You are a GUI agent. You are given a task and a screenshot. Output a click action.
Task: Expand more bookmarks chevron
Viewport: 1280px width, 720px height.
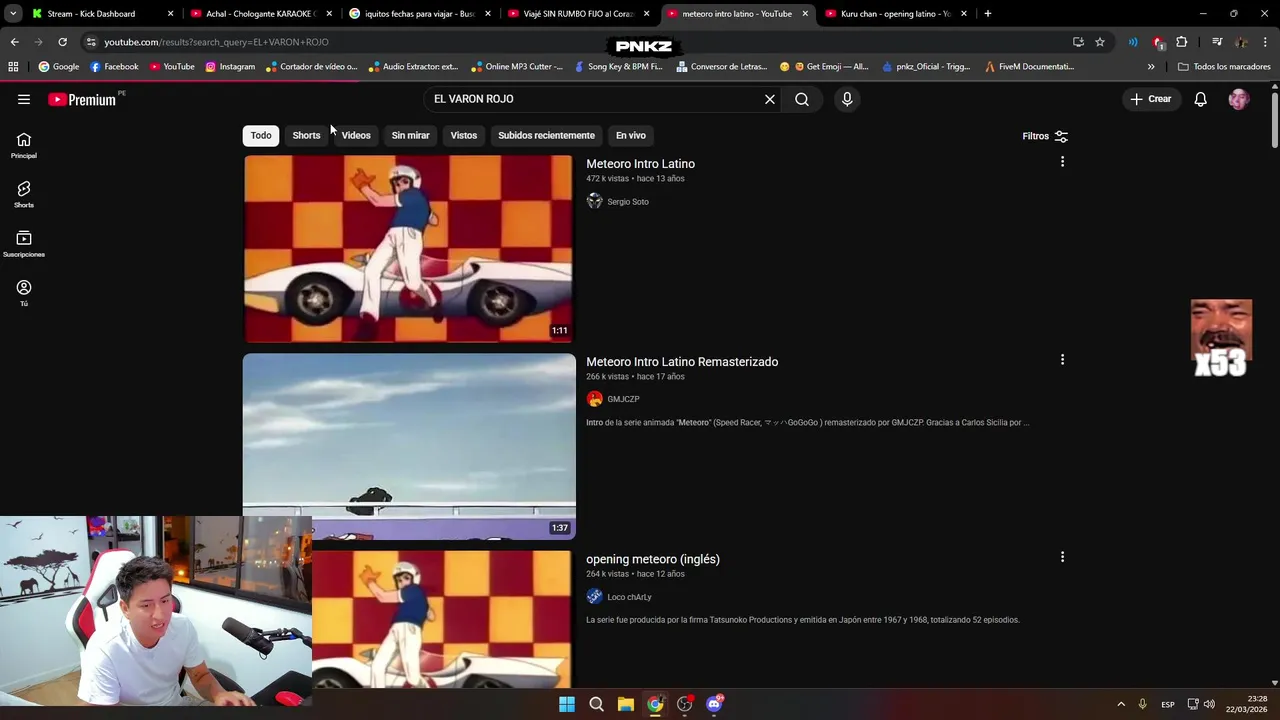(1151, 67)
